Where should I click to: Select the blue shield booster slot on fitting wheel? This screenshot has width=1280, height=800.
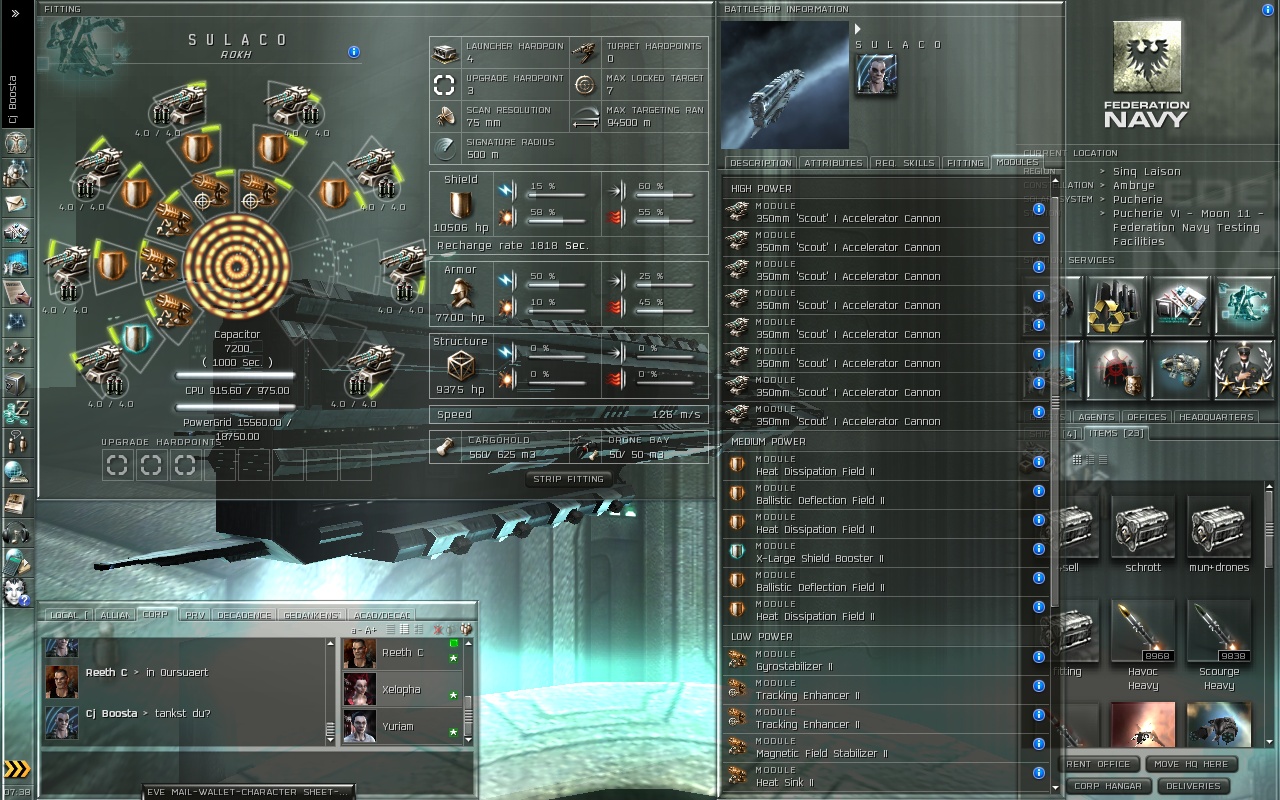136,338
